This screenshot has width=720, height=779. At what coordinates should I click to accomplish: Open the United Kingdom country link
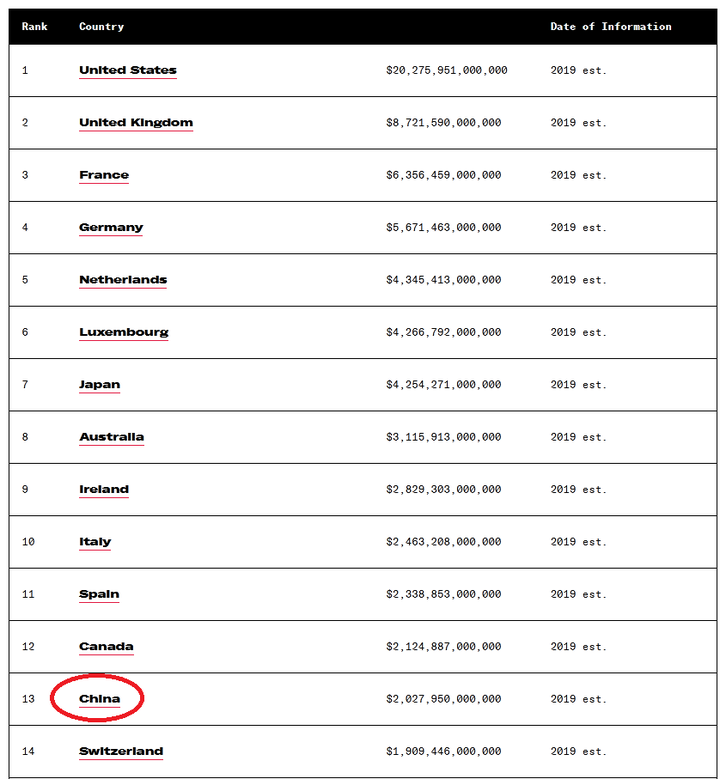pos(136,123)
